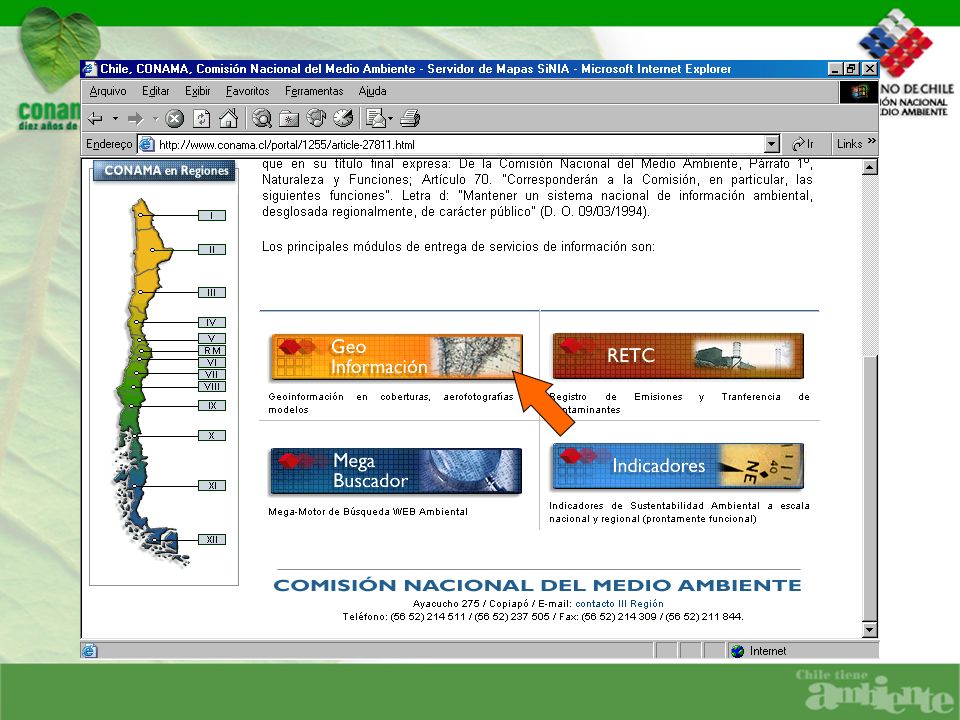
Task: Click the 'Geoinformación en coberturas' description text
Action: click(391, 403)
